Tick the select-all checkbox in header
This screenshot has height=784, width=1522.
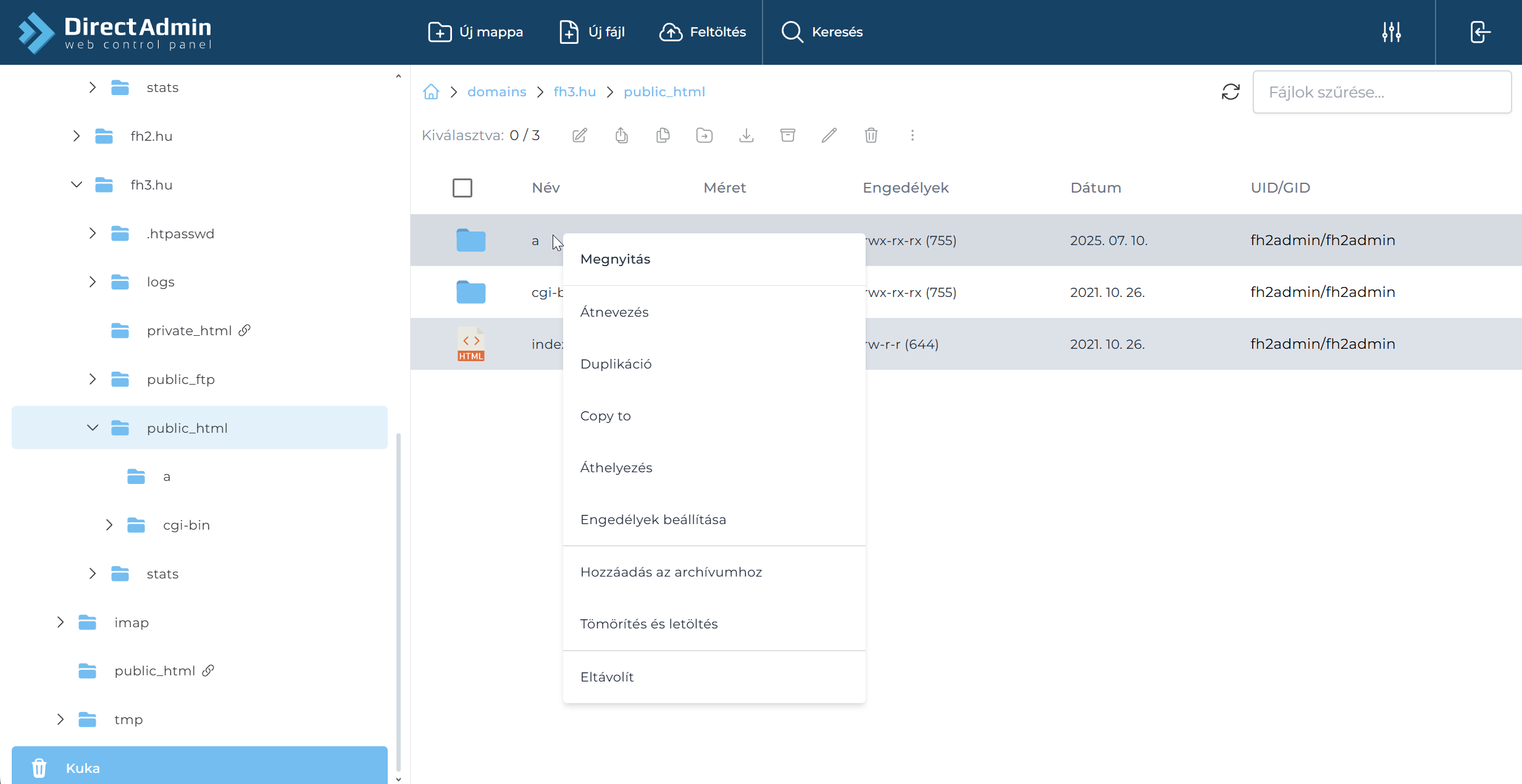tap(462, 188)
